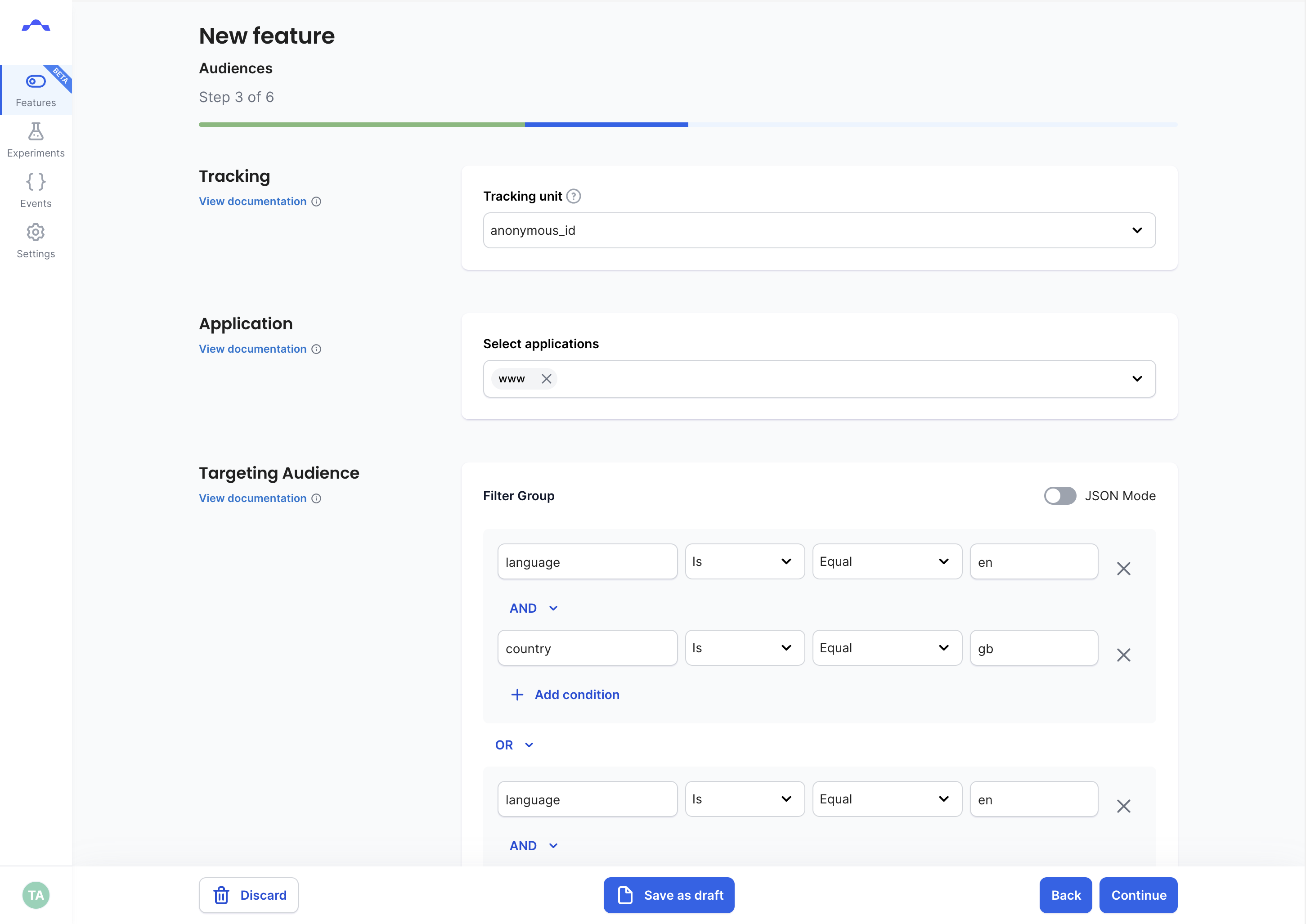Open the Equal dropdown in first language row
Image resolution: width=1306 pixels, height=924 pixels.
(x=887, y=561)
